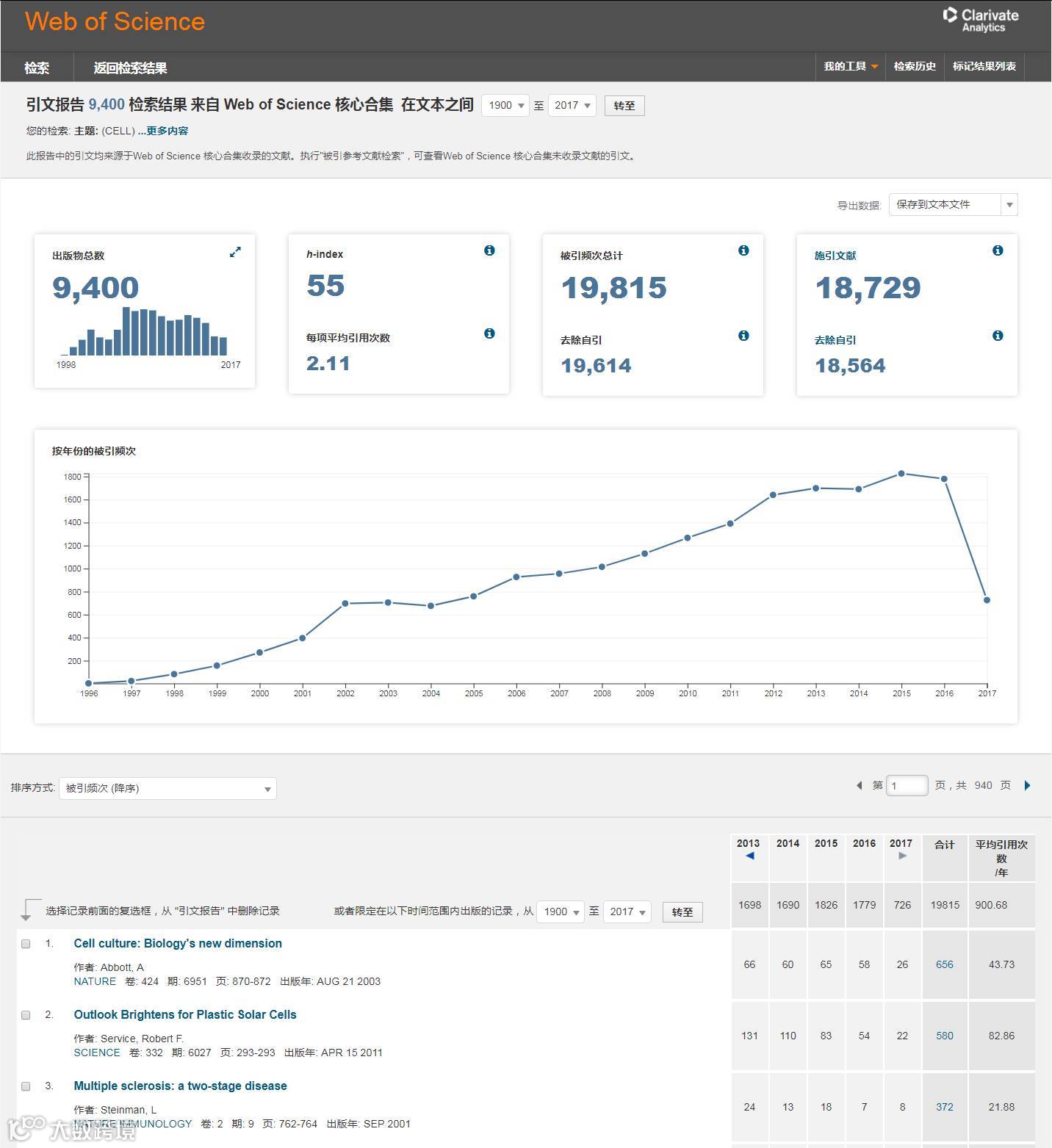The image size is (1052, 1148).
Task: Open 580 total citations link
Action: pyautogui.click(x=945, y=1036)
